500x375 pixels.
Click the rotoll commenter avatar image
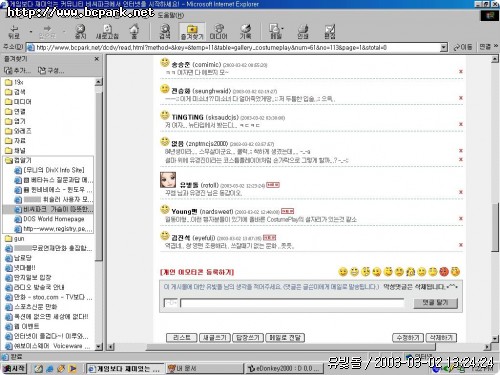(x=168, y=180)
